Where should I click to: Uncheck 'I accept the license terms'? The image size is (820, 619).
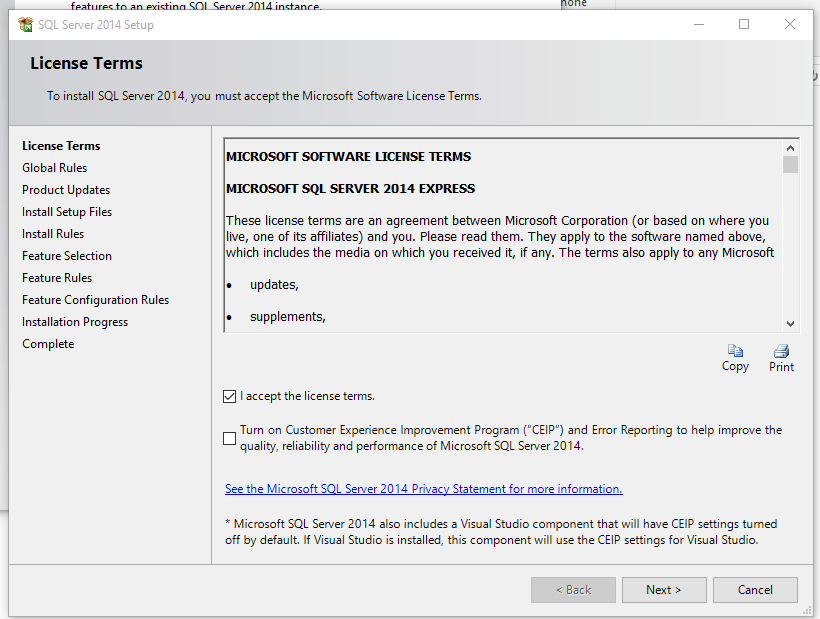click(229, 396)
